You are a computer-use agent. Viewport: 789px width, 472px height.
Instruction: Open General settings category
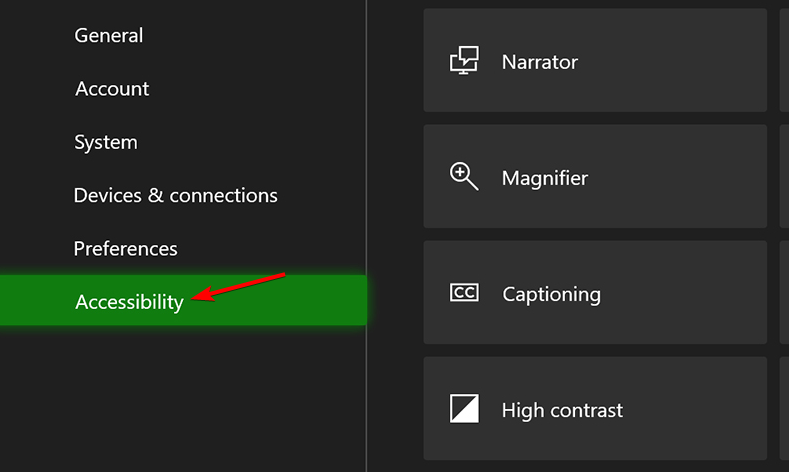pyautogui.click(x=108, y=35)
